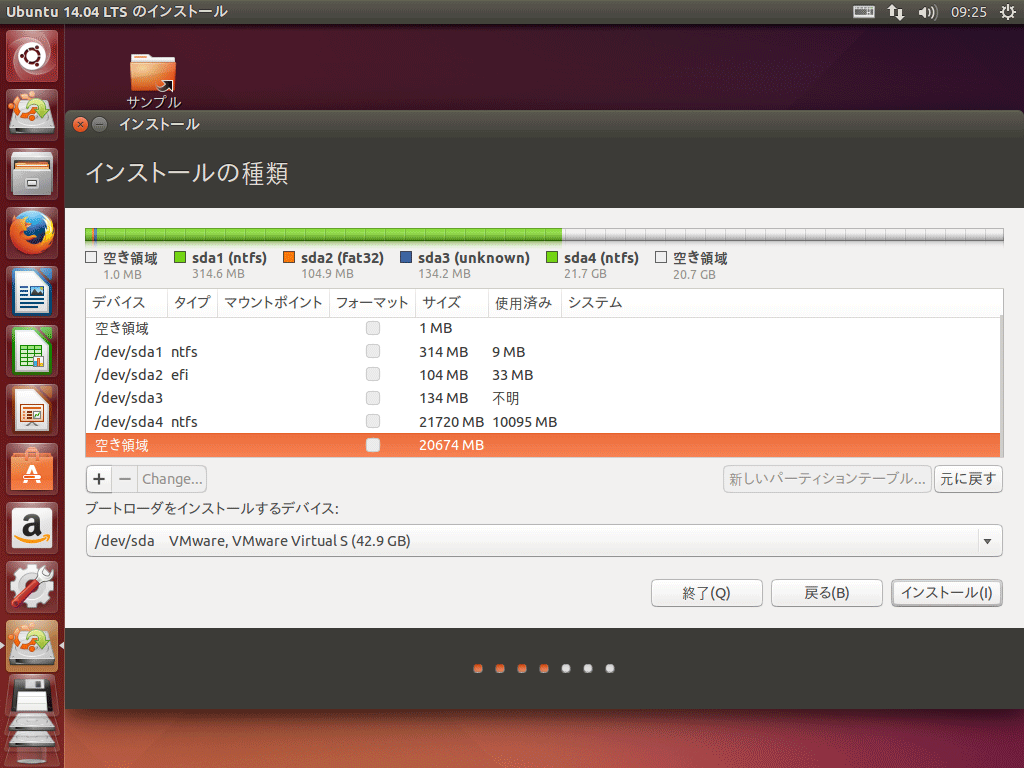The image size is (1024, 768).
Task: Click the 10095 MB used value
Action: coord(524,422)
